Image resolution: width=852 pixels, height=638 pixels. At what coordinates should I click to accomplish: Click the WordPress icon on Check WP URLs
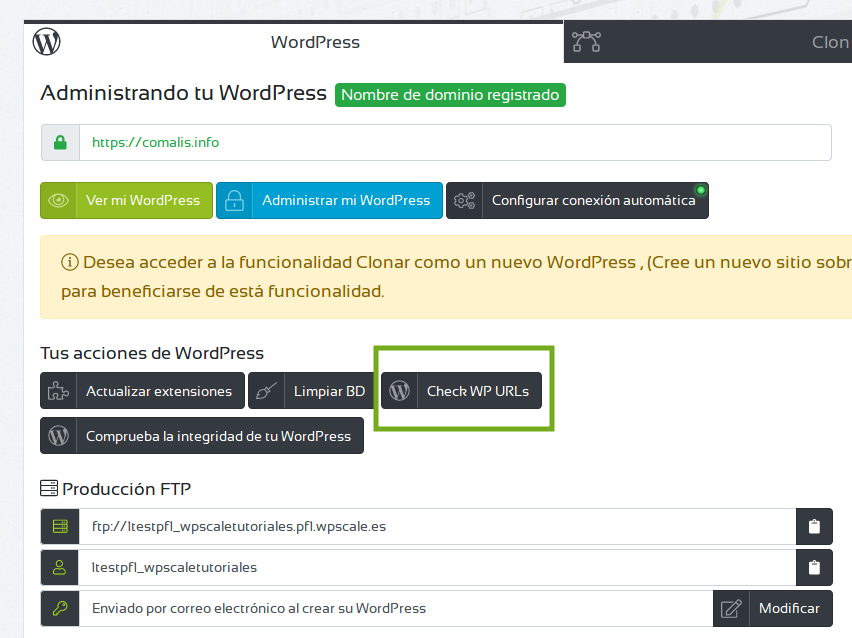(x=399, y=391)
